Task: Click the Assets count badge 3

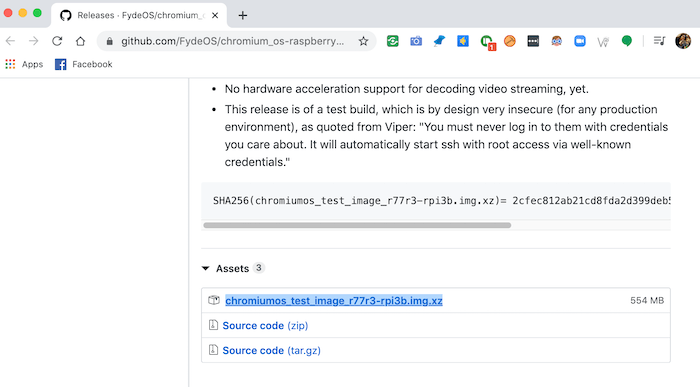Action: click(x=258, y=268)
